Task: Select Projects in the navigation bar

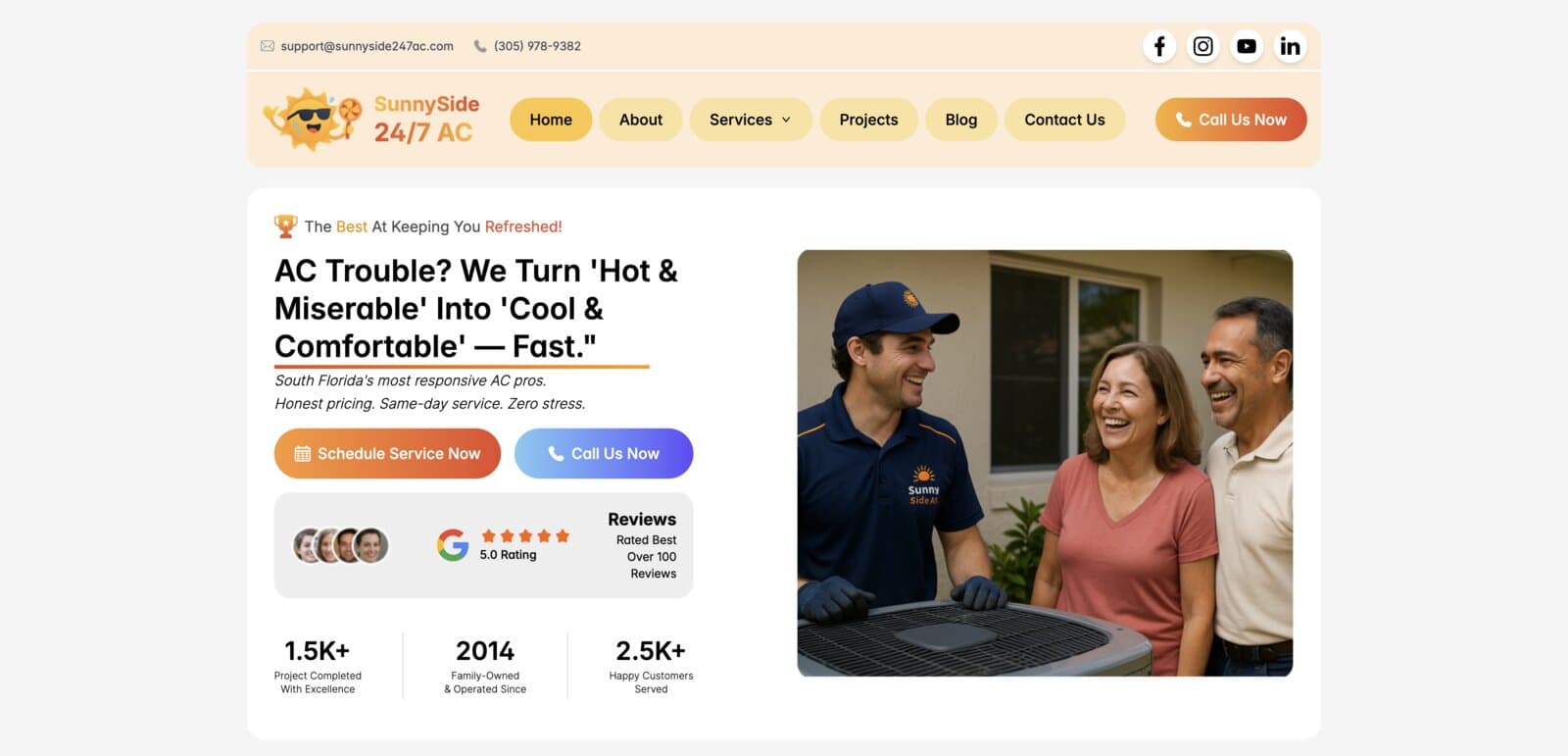Action: (868, 120)
